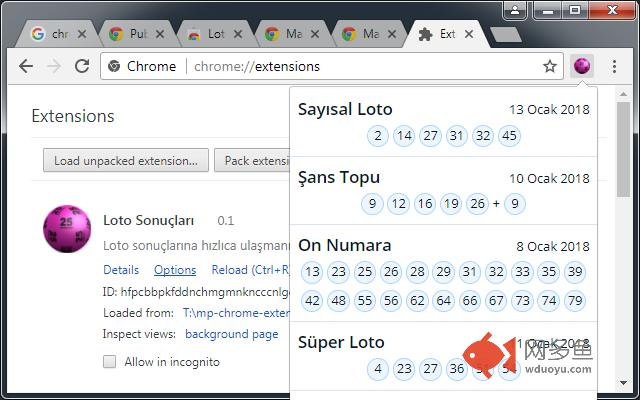Screen dimensions: 640x400
Task: Click the Reload (Ctrl+R) link
Action: coord(250,270)
